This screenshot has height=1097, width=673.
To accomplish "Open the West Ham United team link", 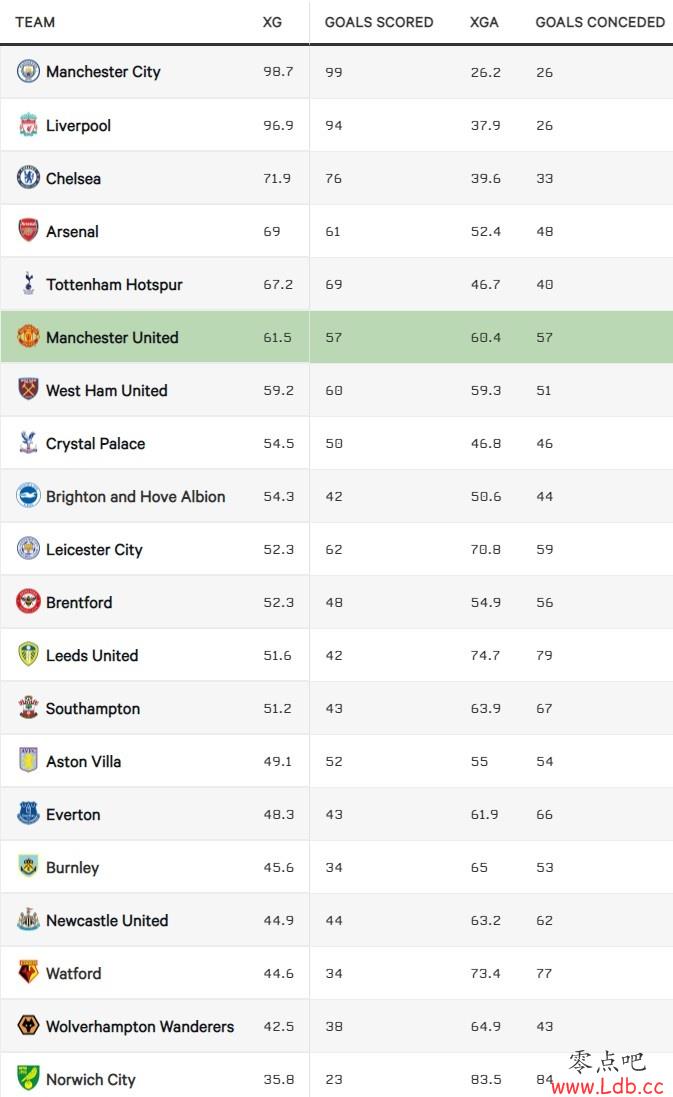I will (106, 390).
